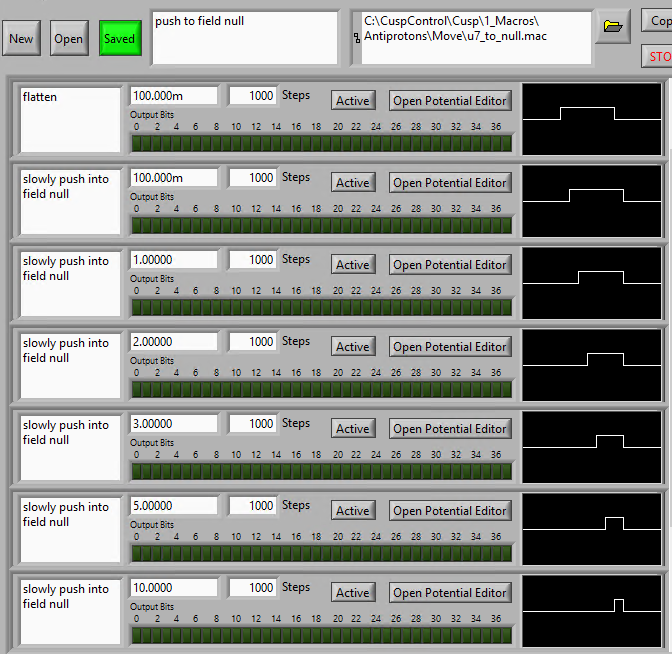This screenshot has width=672, height=654.
Task: Click the step name field in 1.00000 row
Action: [70, 284]
